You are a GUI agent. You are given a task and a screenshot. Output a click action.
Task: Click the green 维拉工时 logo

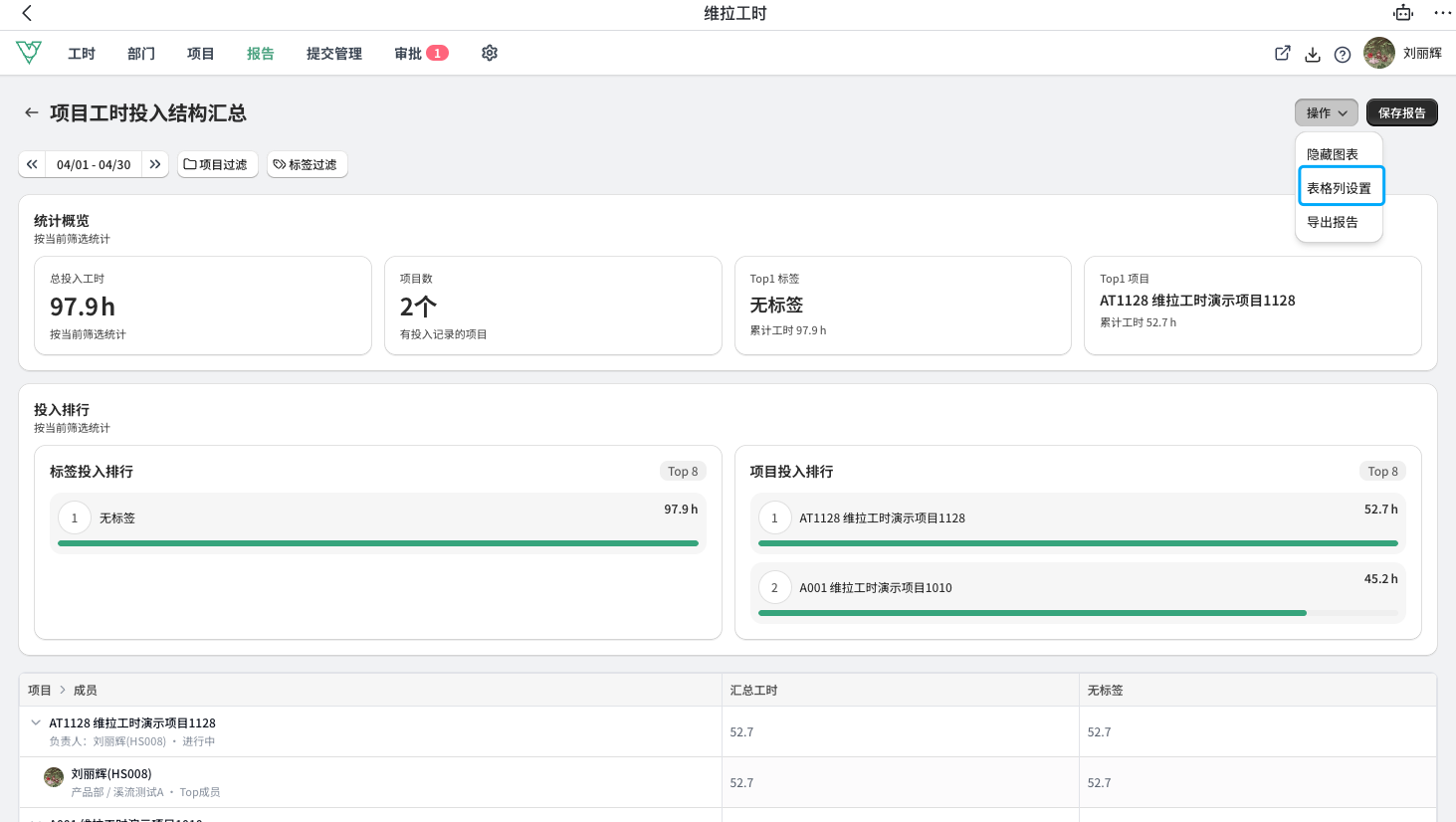coord(29,52)
